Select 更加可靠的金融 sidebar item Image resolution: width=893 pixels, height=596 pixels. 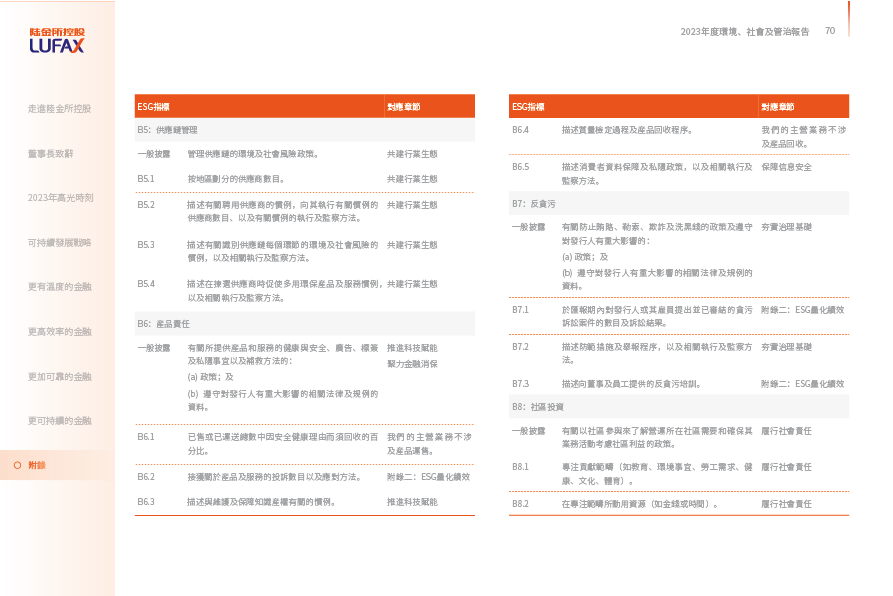pyautogui.click(x=60, y=376)
